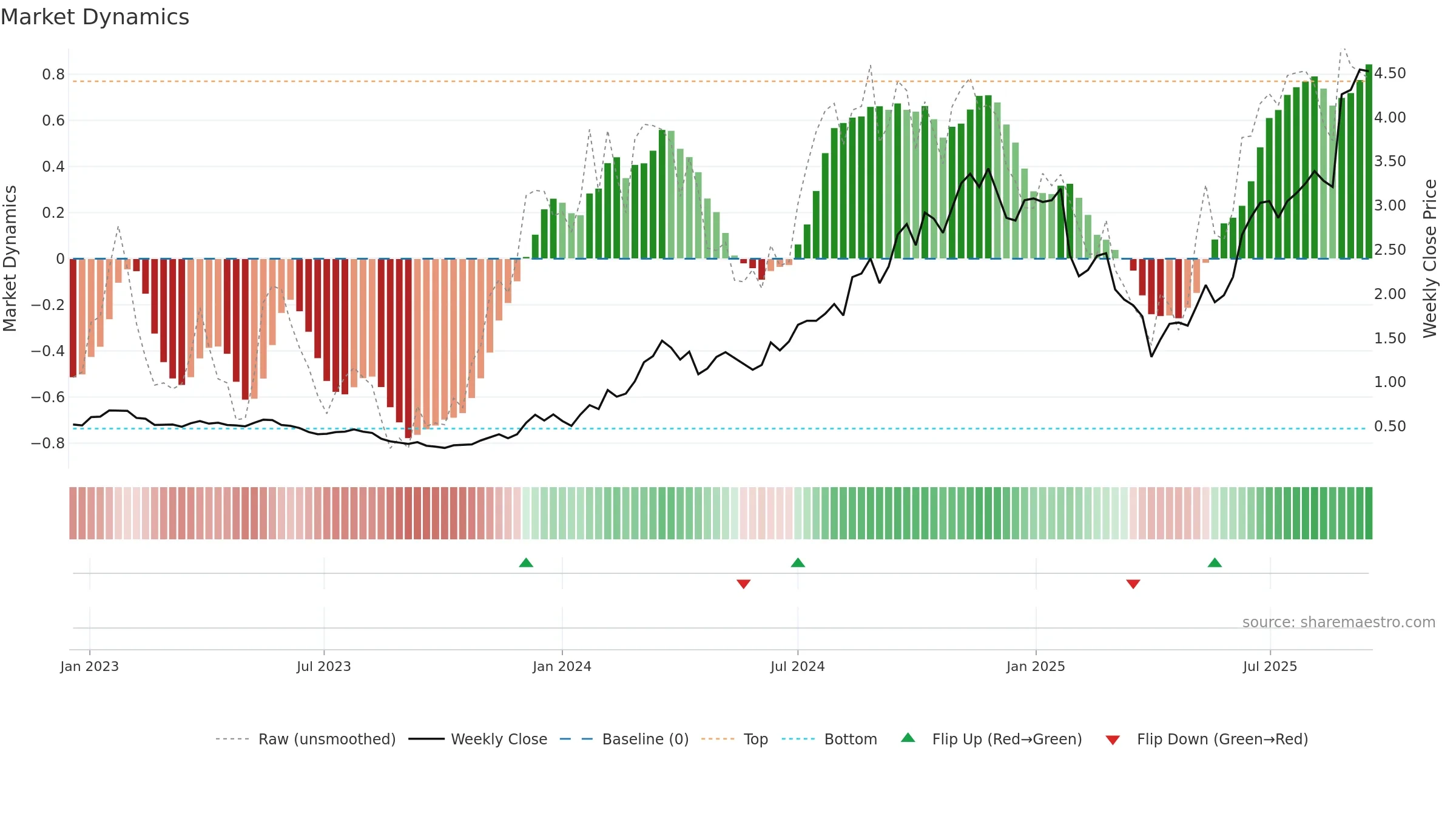Click the Jul 2024 x-axis label
The width and height of the screenshot is (1456, 819).
[x=798, y=666]
